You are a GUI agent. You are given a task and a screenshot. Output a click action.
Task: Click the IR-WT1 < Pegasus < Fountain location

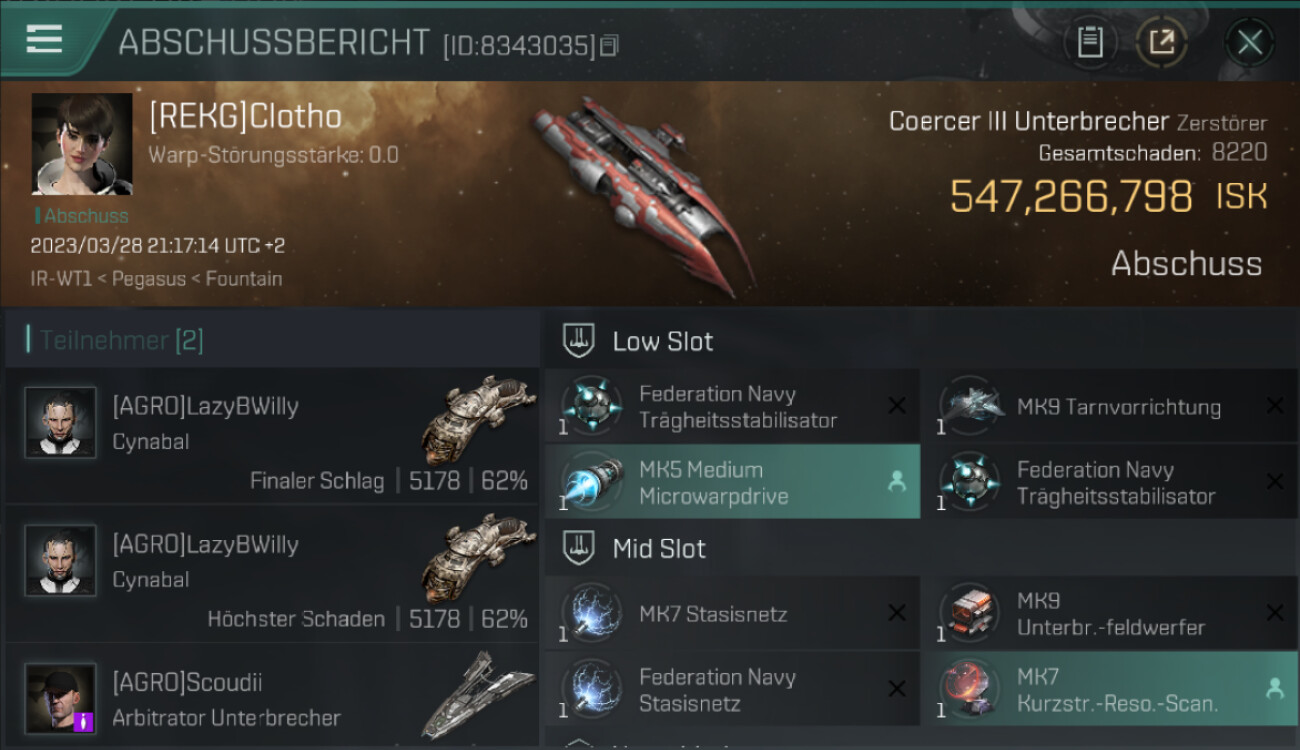(x=157, y=279)
